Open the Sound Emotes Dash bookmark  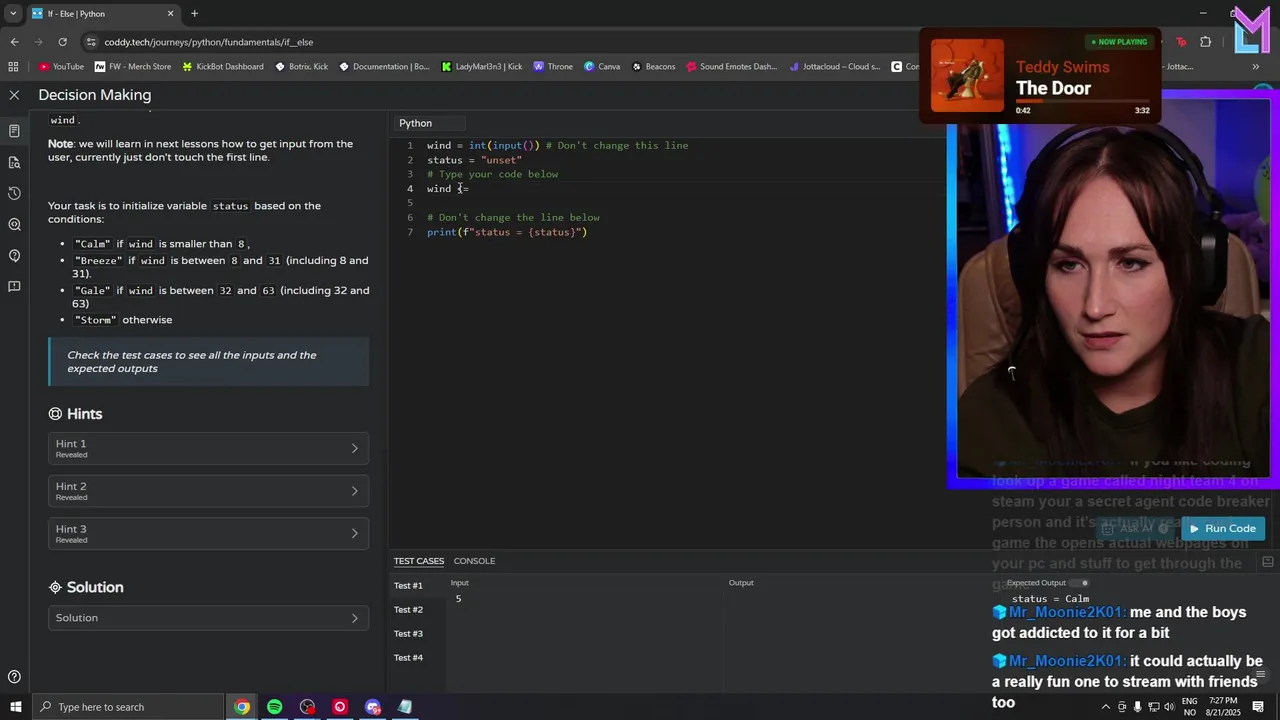tap(731, 67)
